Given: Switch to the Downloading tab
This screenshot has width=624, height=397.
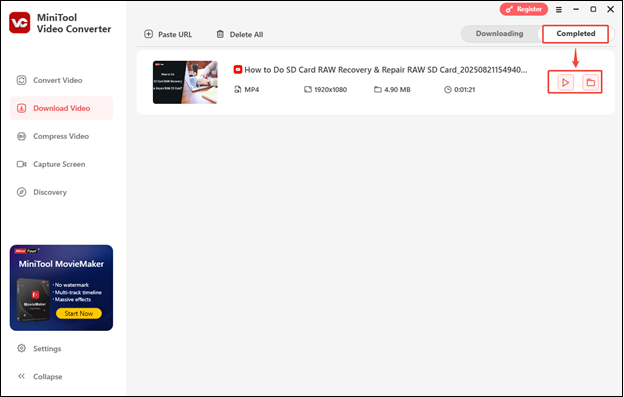Looking at the screenshot, I should coord(499,34).
